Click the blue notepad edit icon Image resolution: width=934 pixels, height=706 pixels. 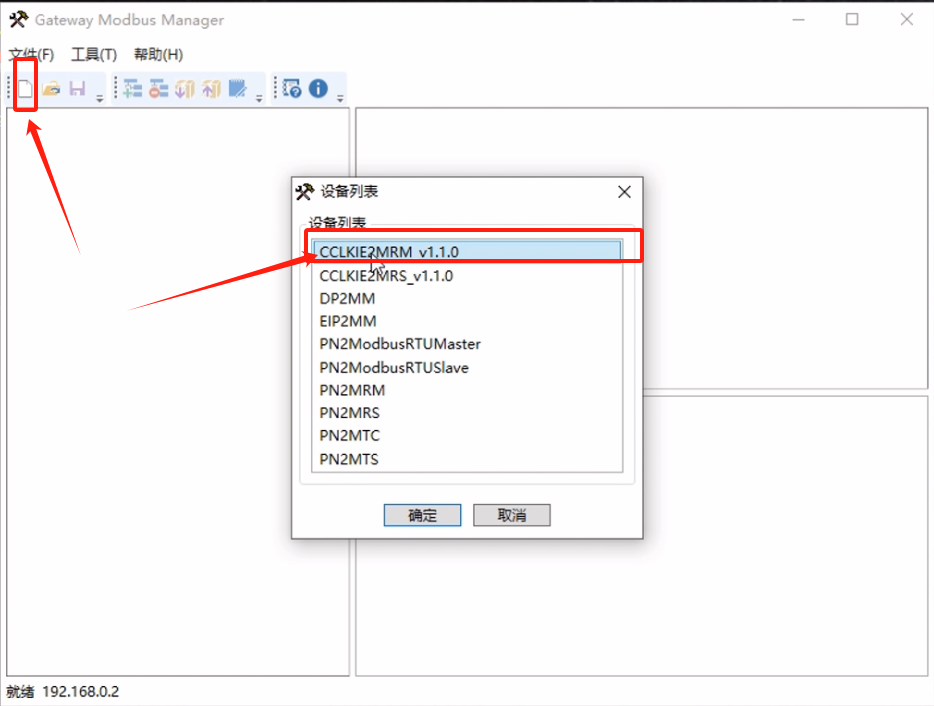(237, 89)
